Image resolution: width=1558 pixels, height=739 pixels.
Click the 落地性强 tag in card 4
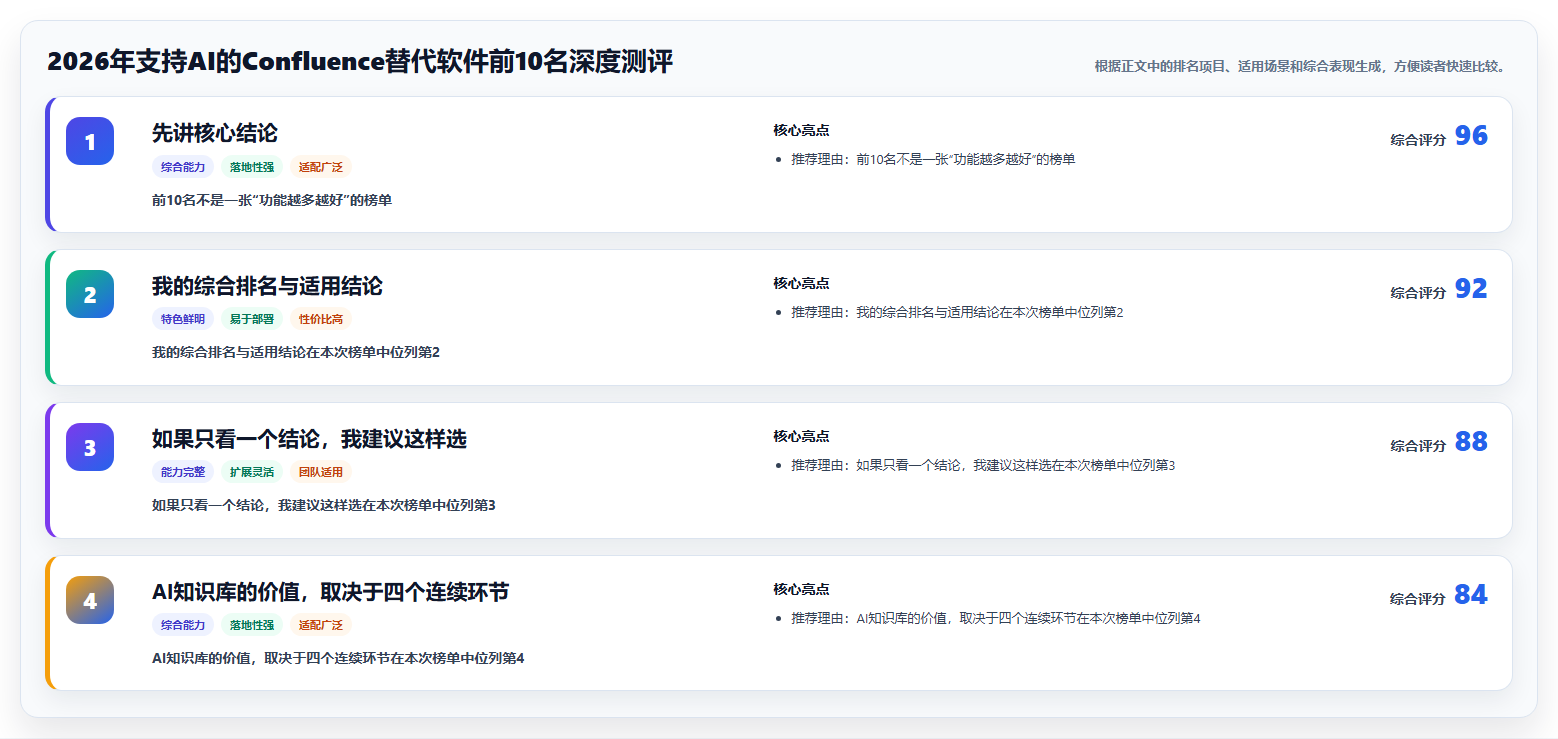point(252,626)
